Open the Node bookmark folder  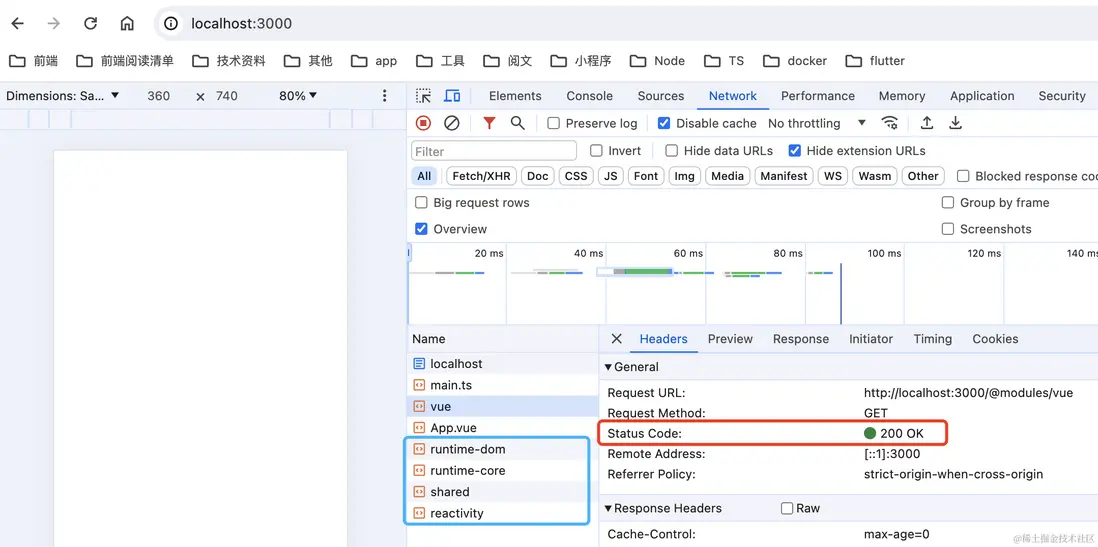657,61
